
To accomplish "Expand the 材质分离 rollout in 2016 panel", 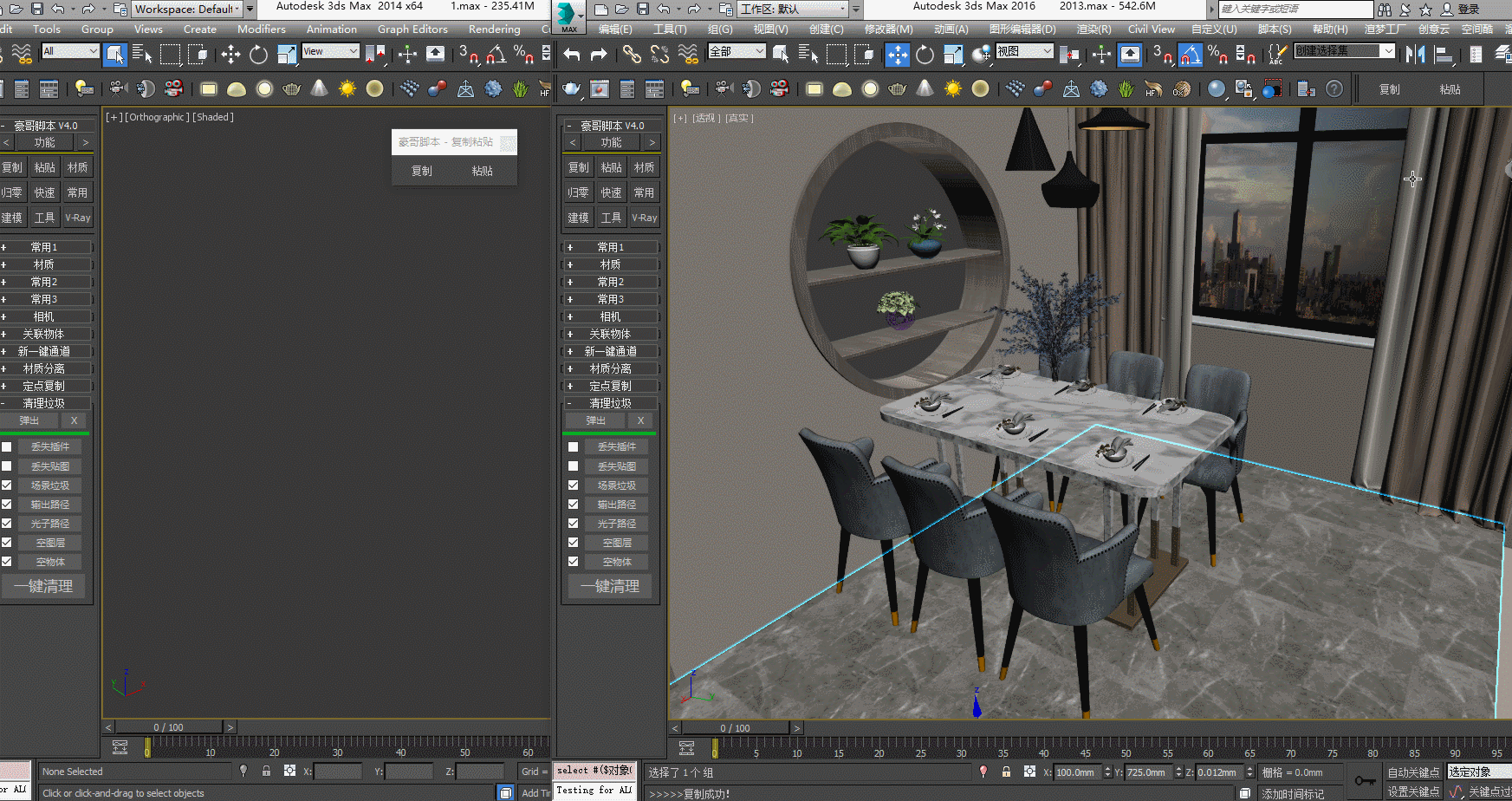I will click(611, 368).
